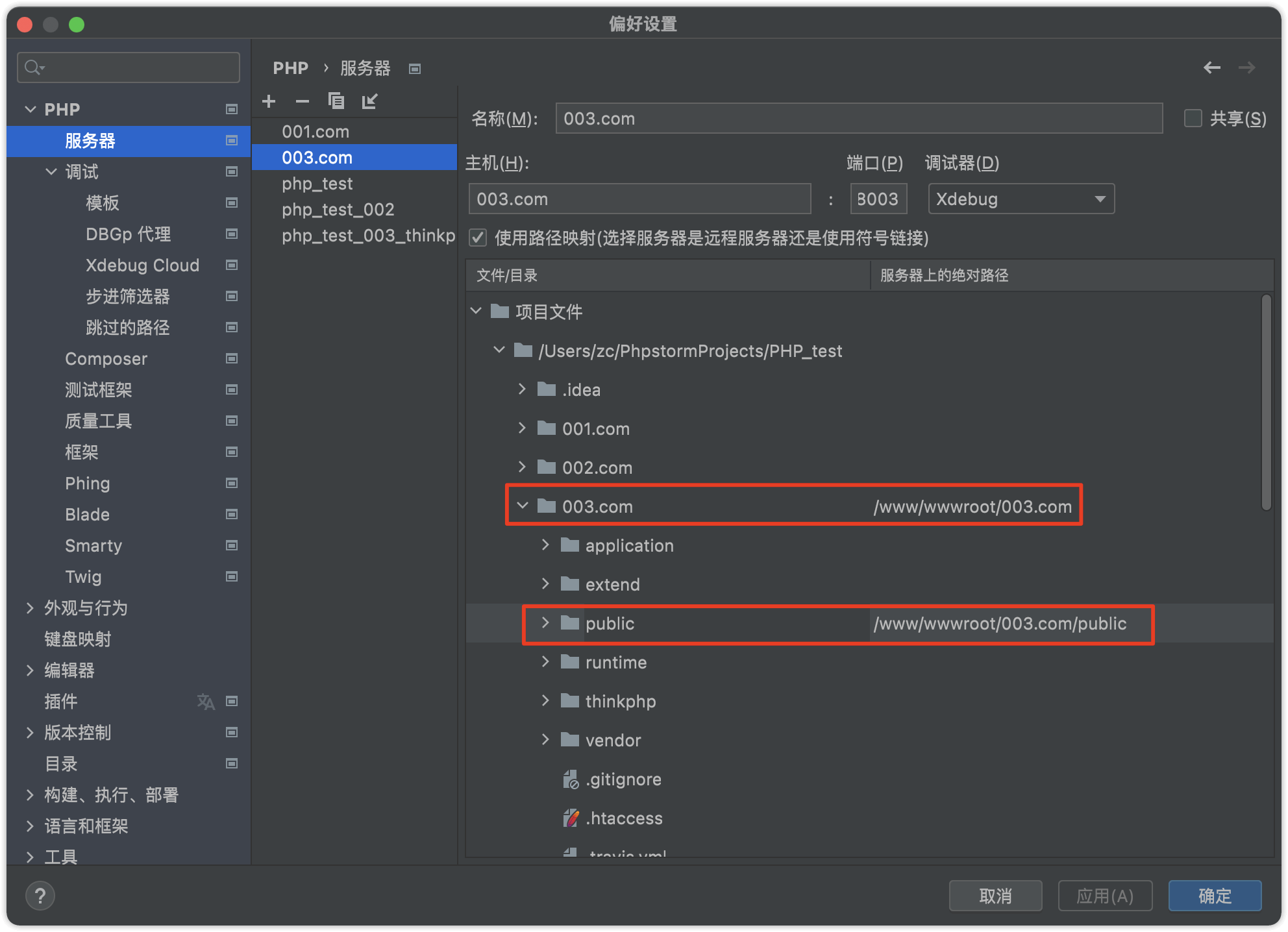Click the copy server configuration icon

tap(336, 101)
